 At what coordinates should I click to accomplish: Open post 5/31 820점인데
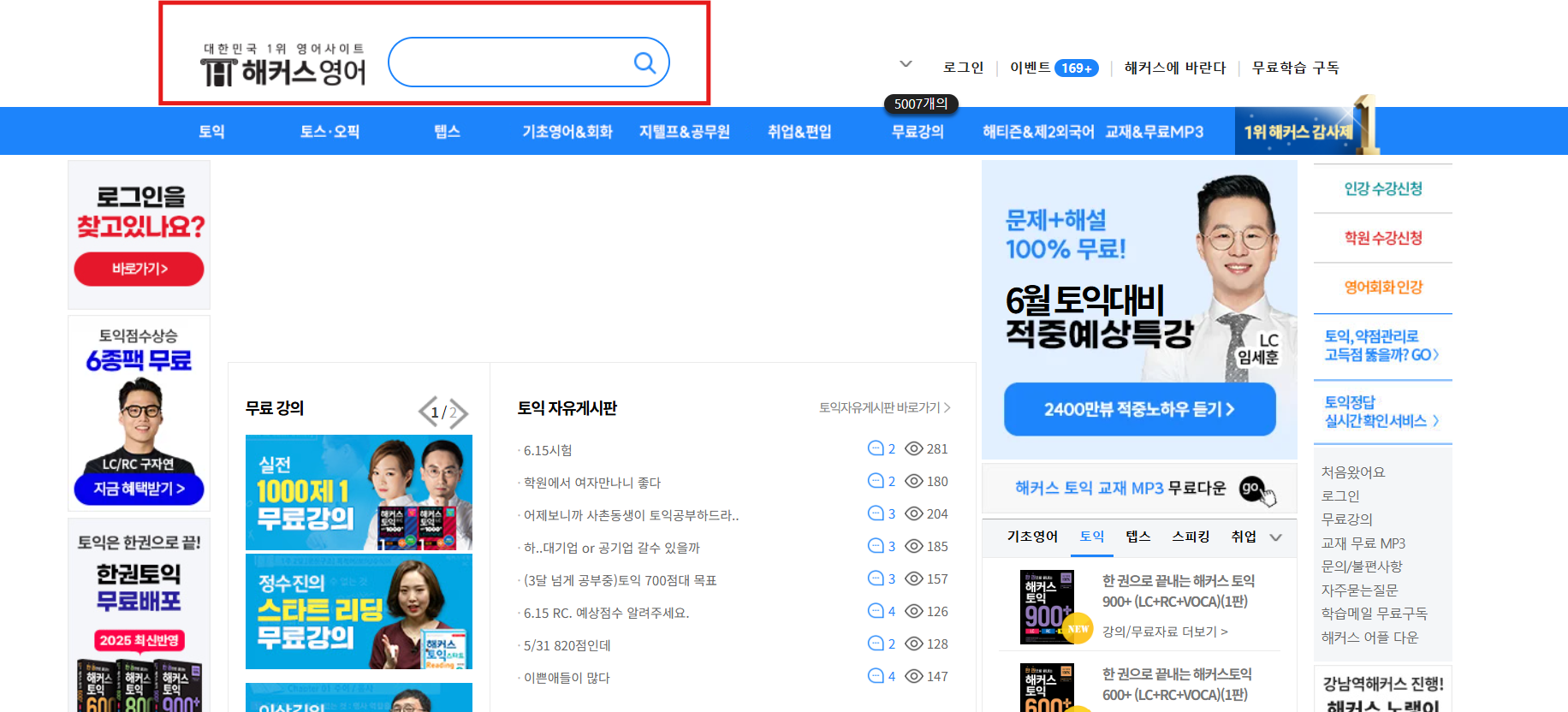coord(567,645)
